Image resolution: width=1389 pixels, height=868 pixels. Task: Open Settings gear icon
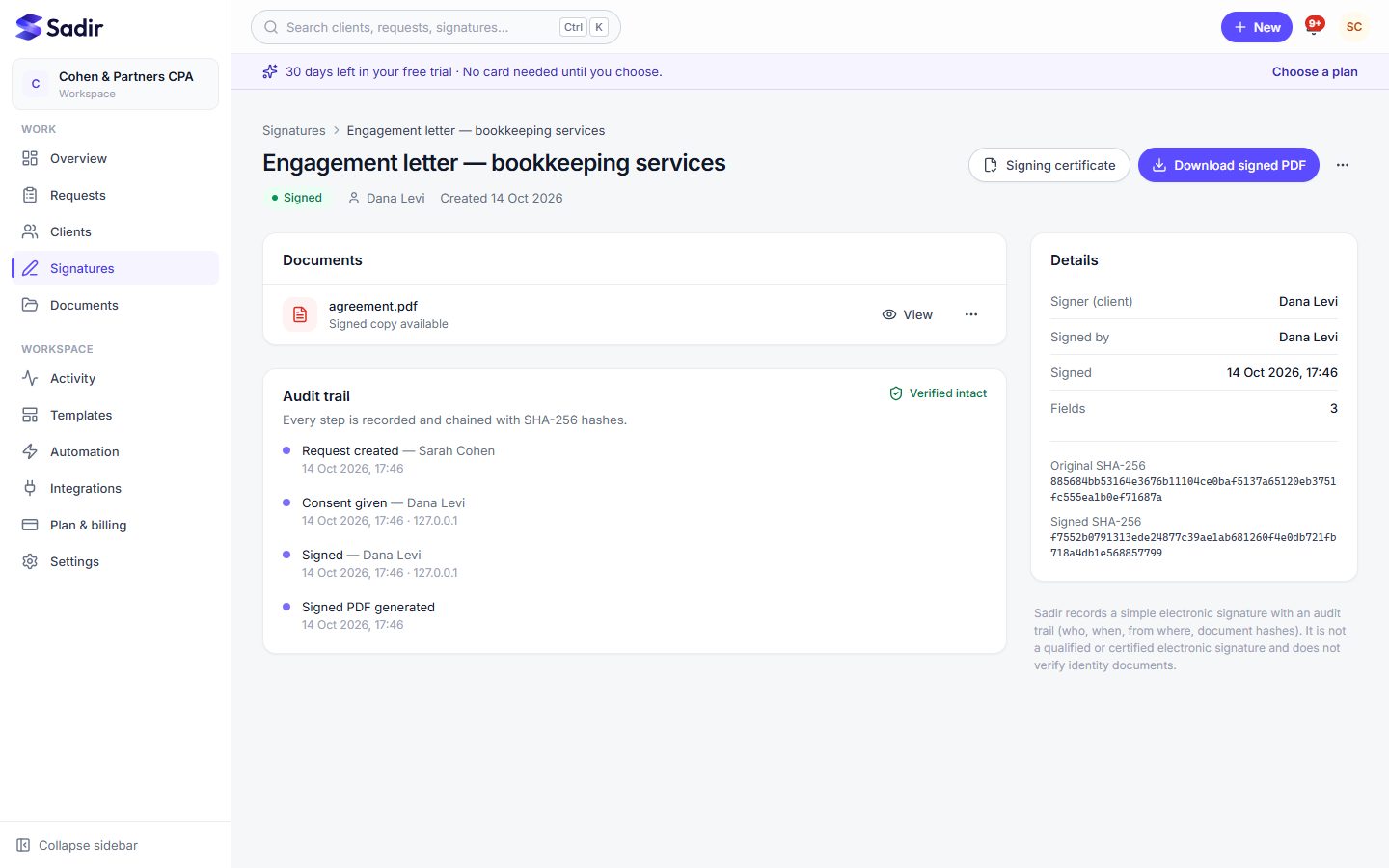30,561
